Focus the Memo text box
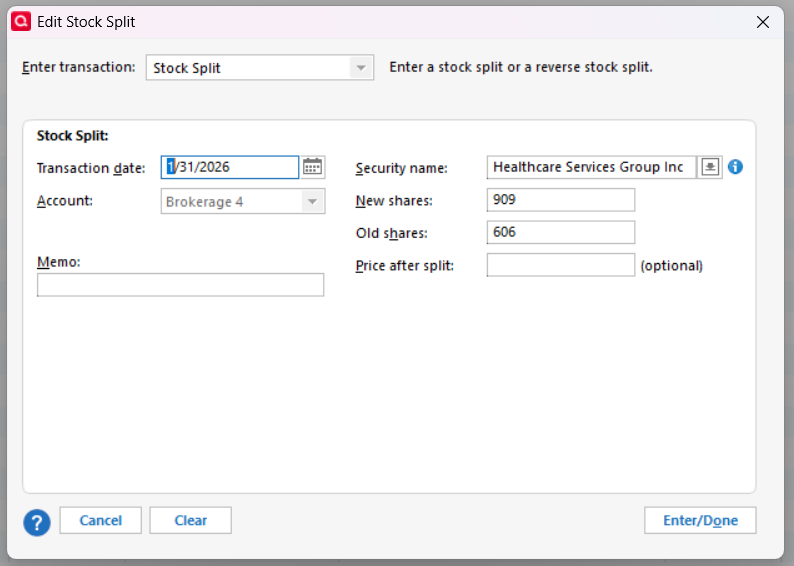Image resolution: width=794 pixels, height=566 pixels. point(180,285)
